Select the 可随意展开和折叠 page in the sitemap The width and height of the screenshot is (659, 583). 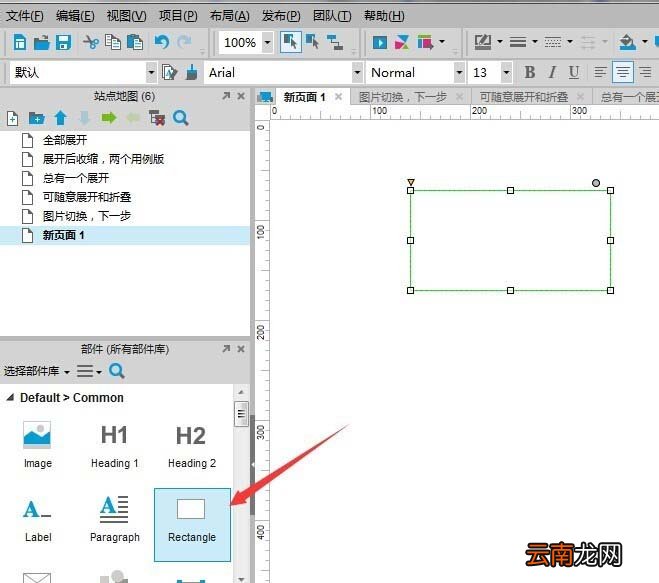tap(87, 197)
